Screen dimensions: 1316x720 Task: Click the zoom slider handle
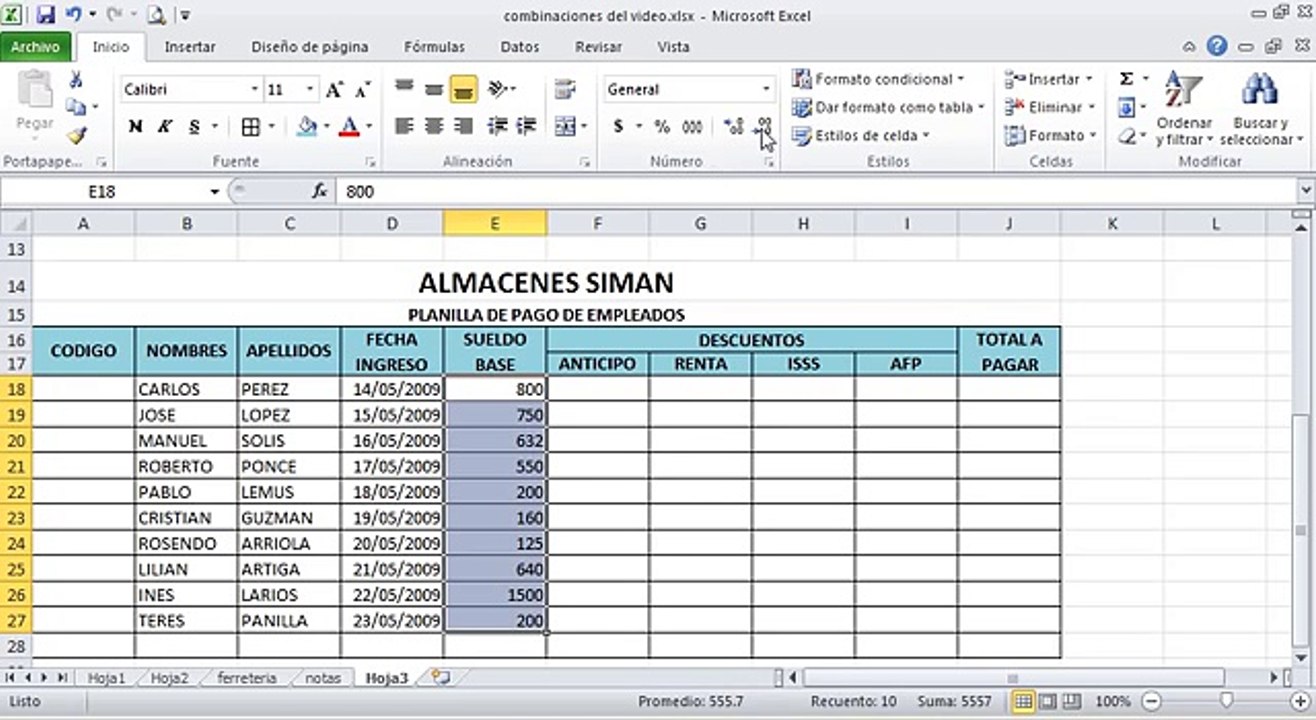tap(1226, 701)
